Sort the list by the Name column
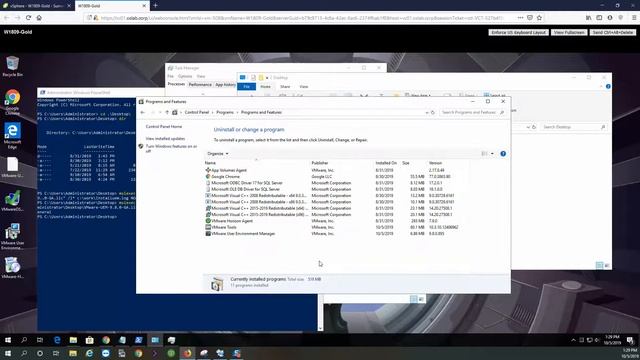This screenshot has height=360, width=640. 210,163
